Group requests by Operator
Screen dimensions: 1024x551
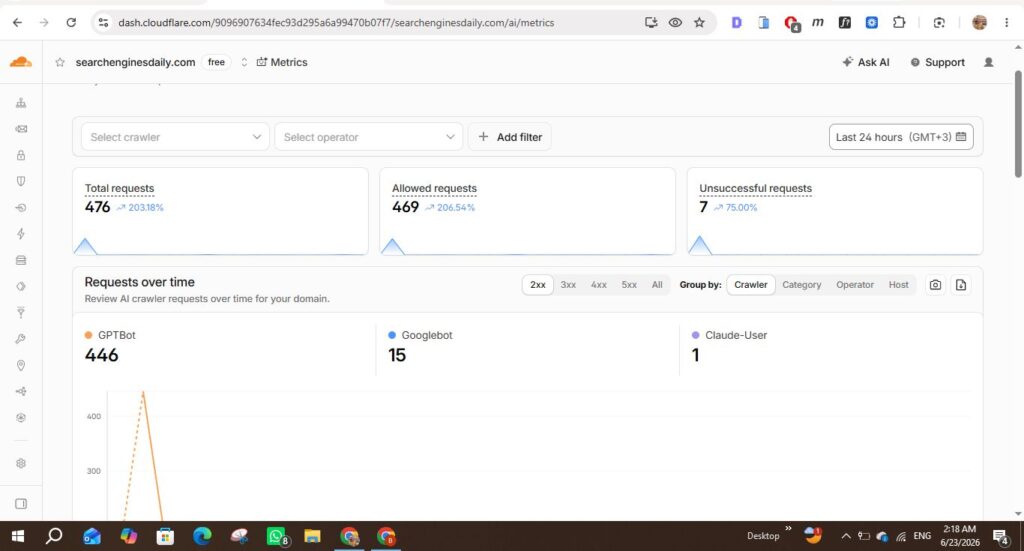[x=855, y=285]
